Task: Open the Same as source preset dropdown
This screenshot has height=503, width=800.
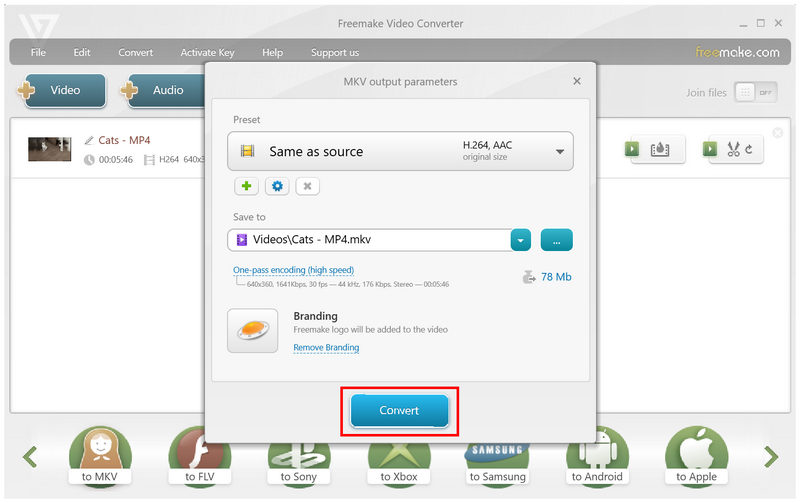Action: (401, 151)
